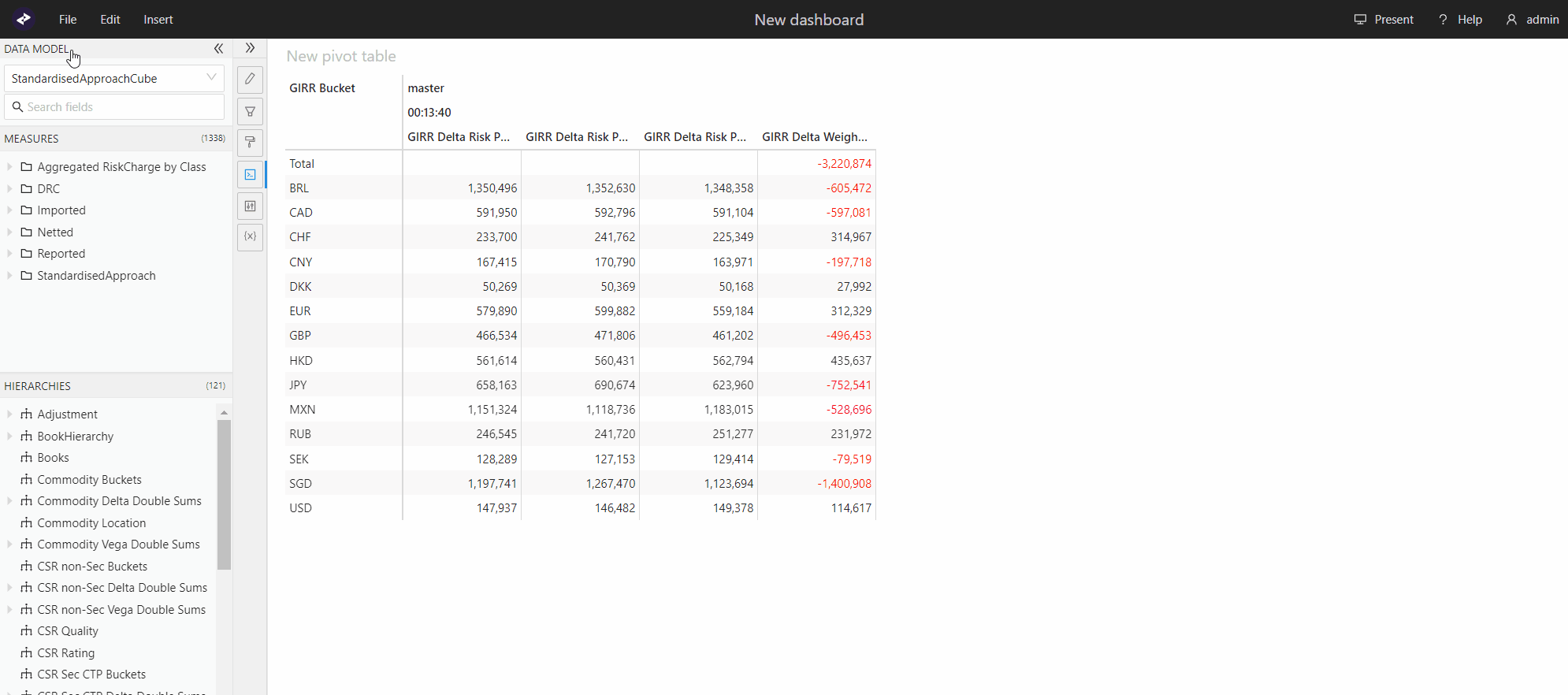Open the {x} query context tool
1568x695 pixels.
pyautogui.click(x=250, y=236)
